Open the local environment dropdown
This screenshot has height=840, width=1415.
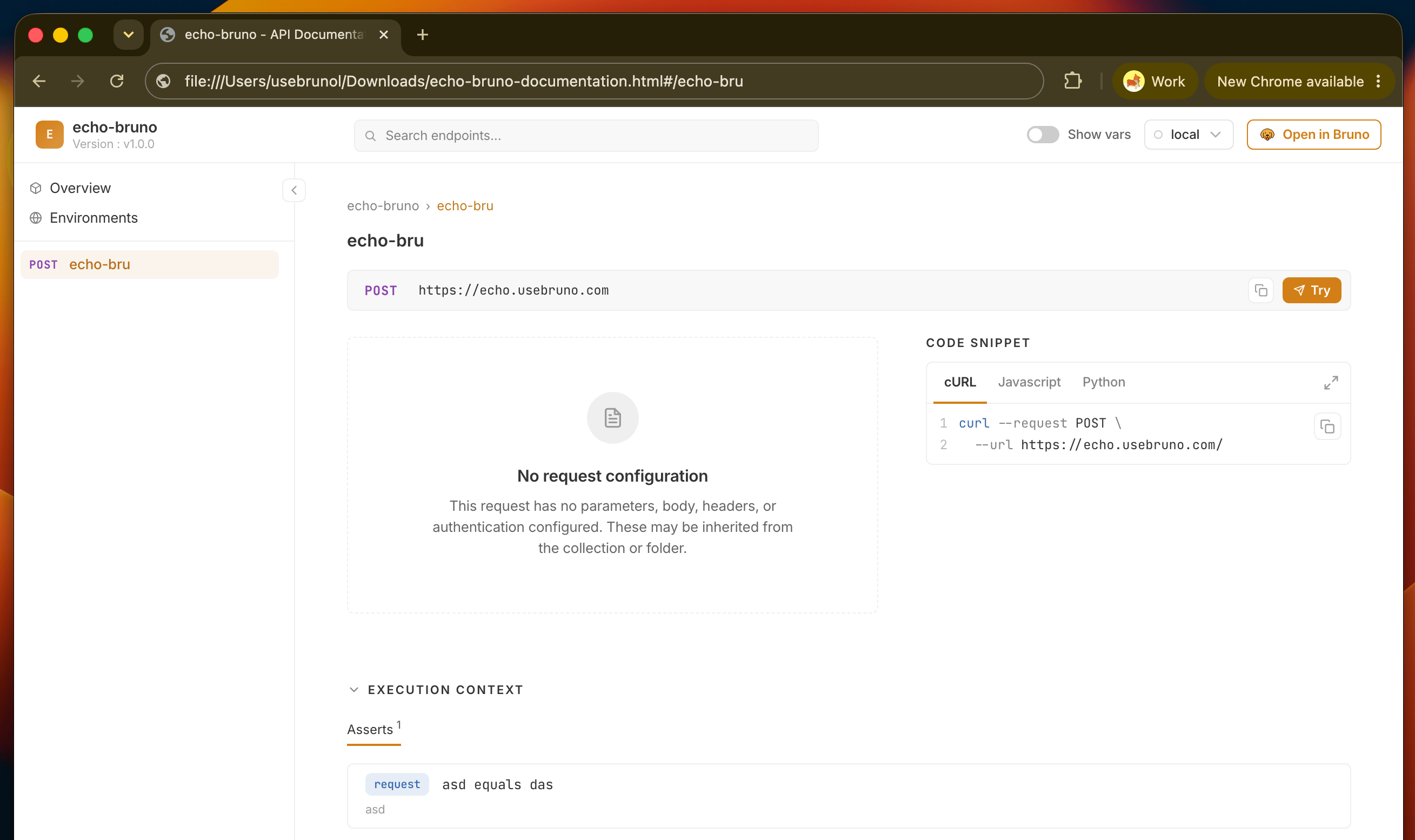click(1188, 135)
